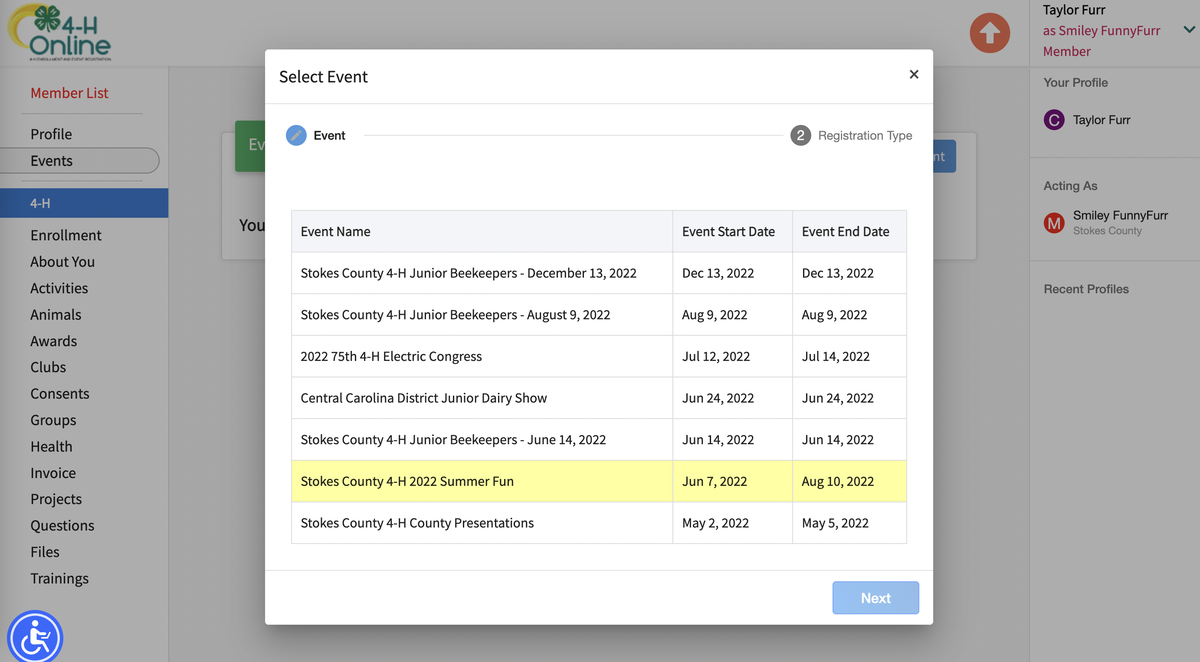This screenshot has height=662, width=1200.
Task: Close the Select Event dialog
Action: point(913,75)
